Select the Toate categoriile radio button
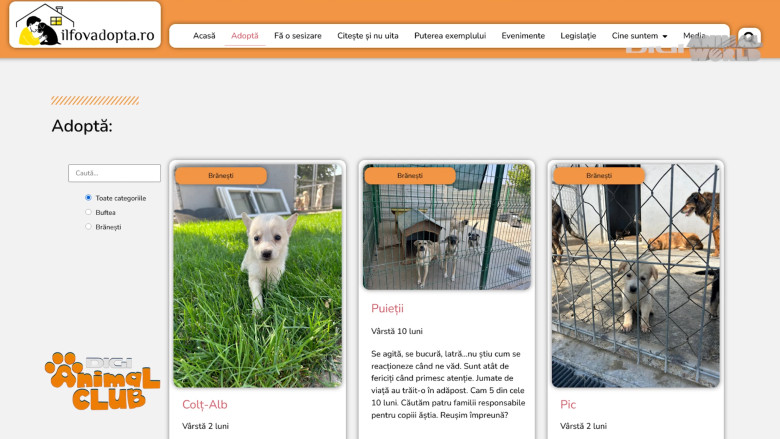 click(89, 198)
